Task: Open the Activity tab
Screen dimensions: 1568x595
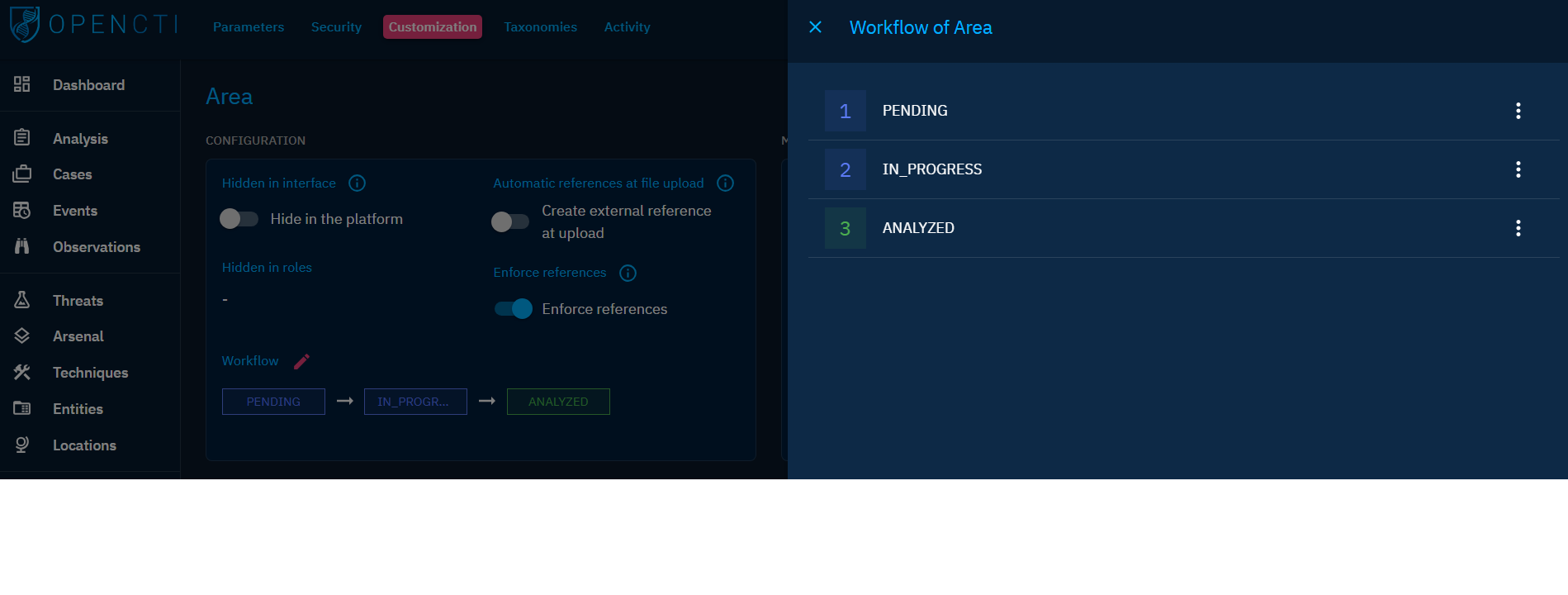Action: [627, 27]
